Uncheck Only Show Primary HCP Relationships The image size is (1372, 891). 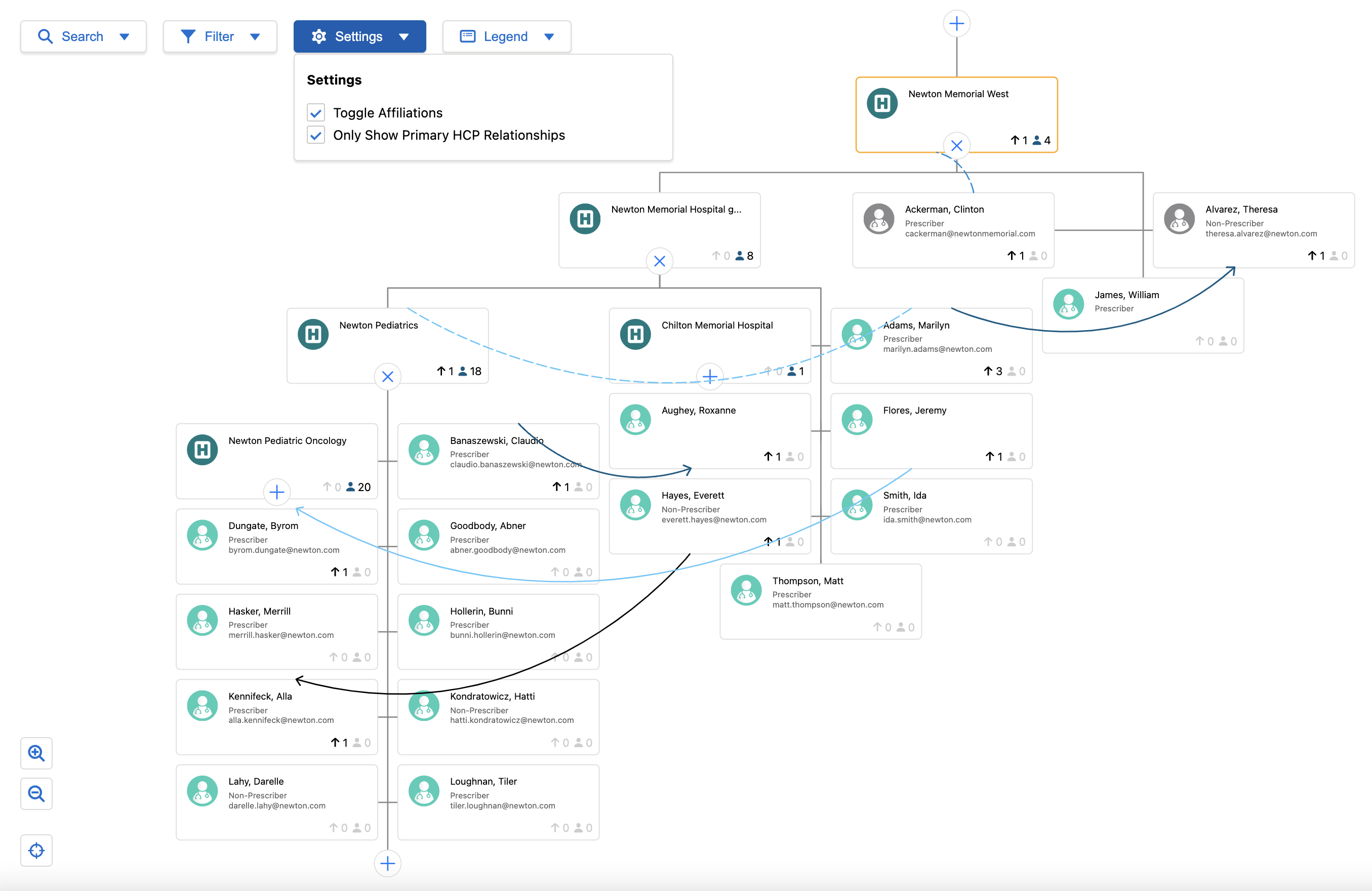(x=316, y=136)
